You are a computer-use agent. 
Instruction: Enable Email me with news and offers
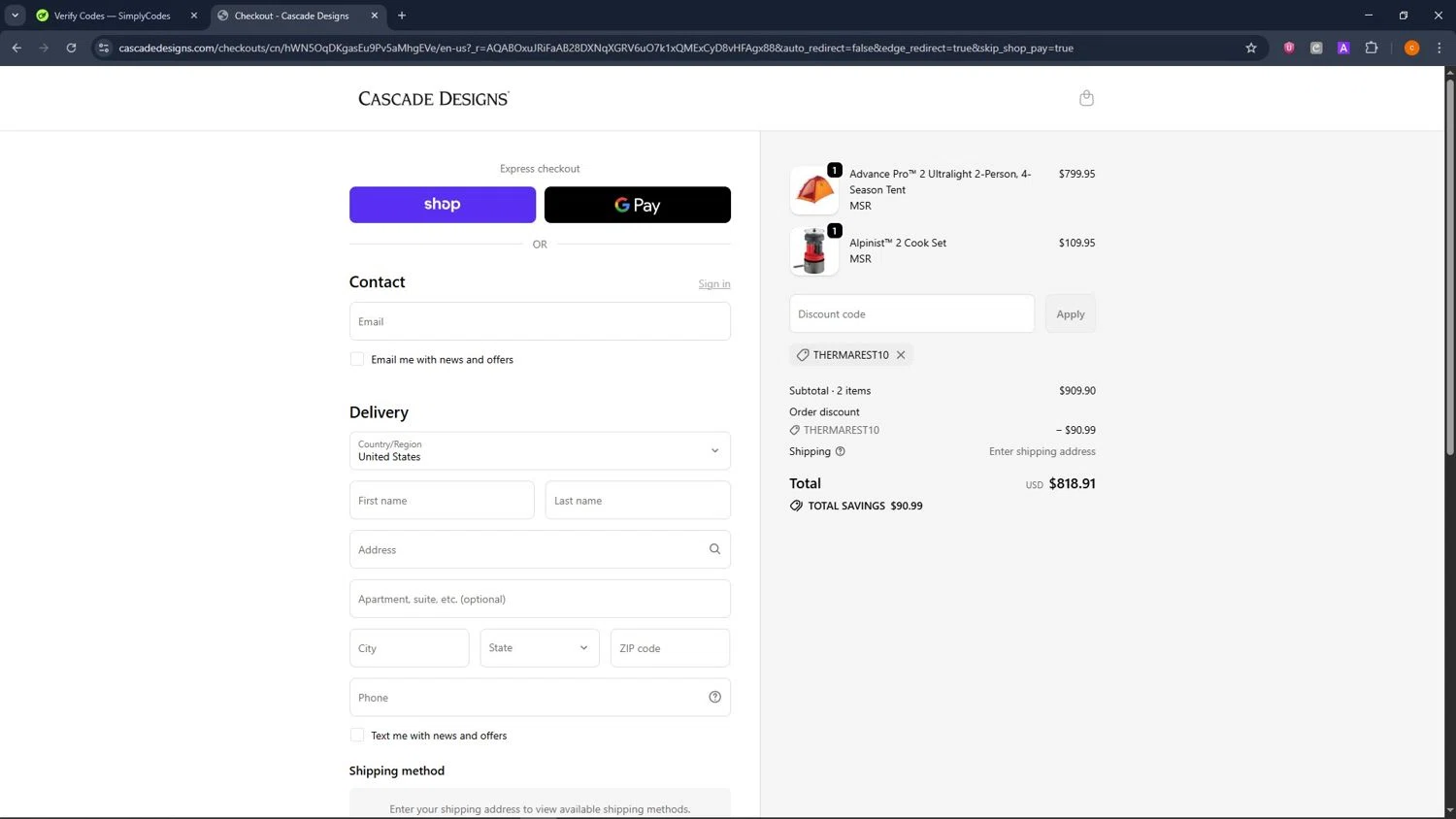(x=357, y=359)
